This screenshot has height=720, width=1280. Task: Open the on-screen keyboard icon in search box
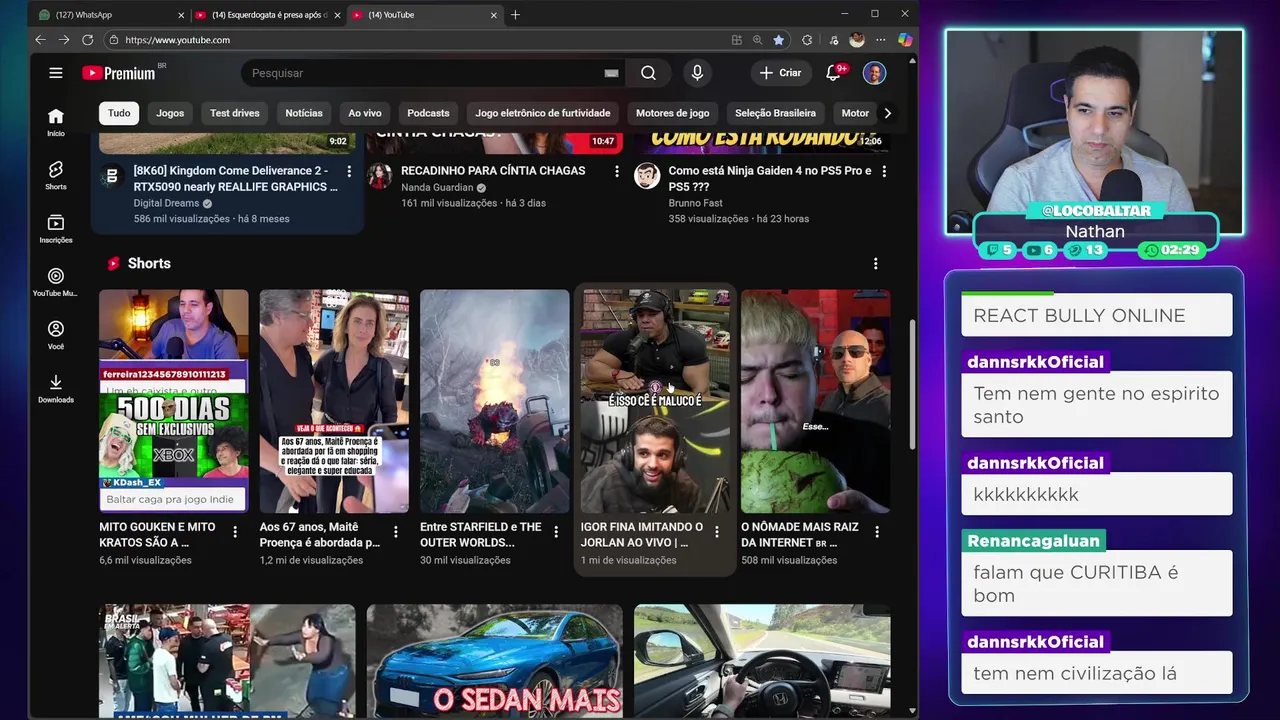pos(611,73)
